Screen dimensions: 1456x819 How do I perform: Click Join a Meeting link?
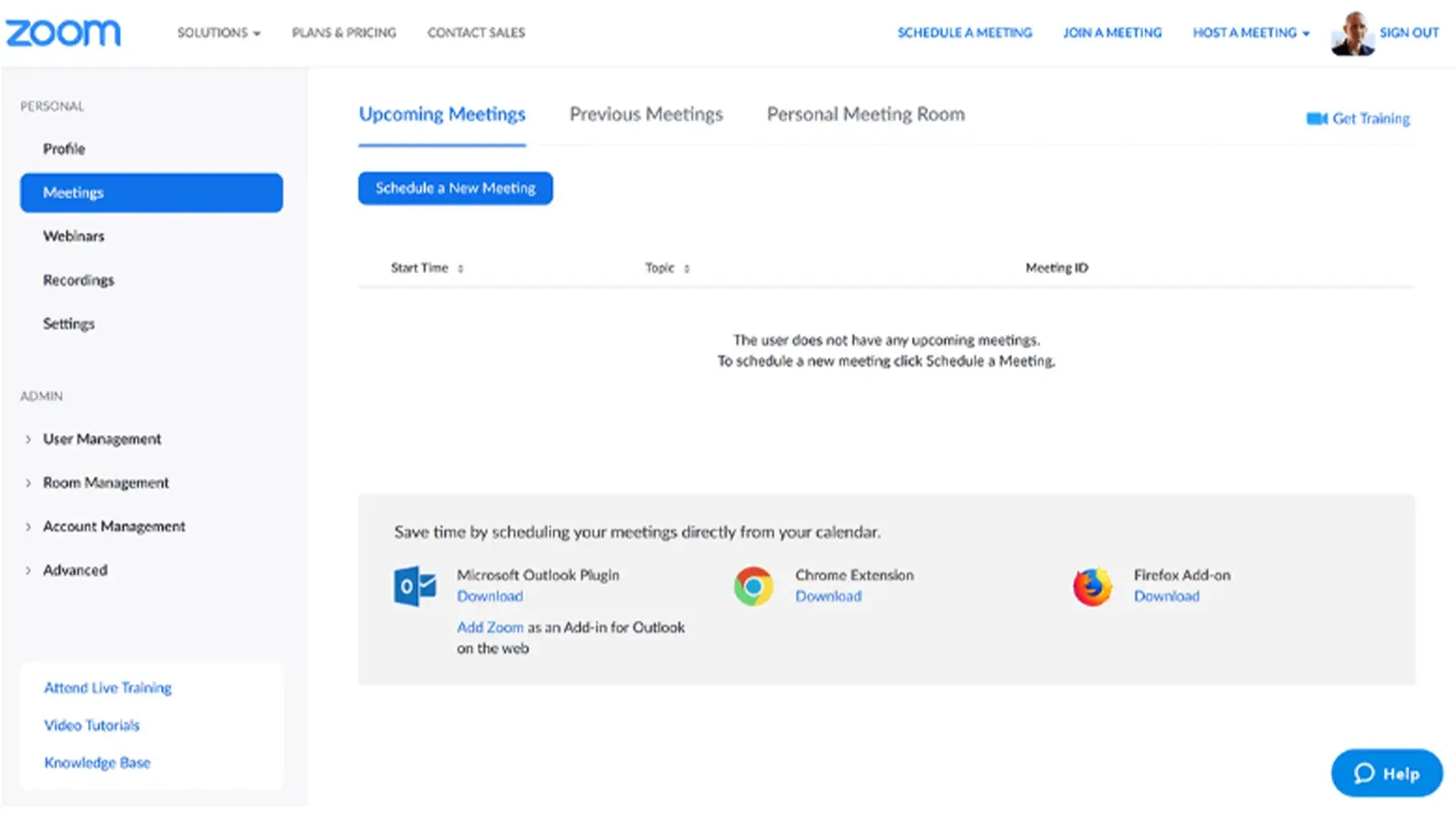[x=1112, y=33]
